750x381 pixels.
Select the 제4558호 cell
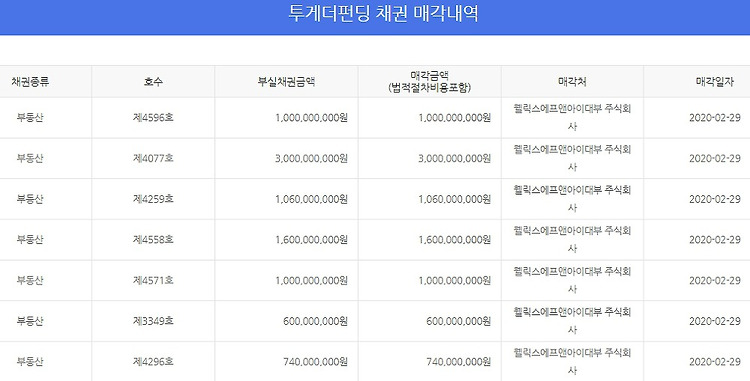(x=153, y=239)
